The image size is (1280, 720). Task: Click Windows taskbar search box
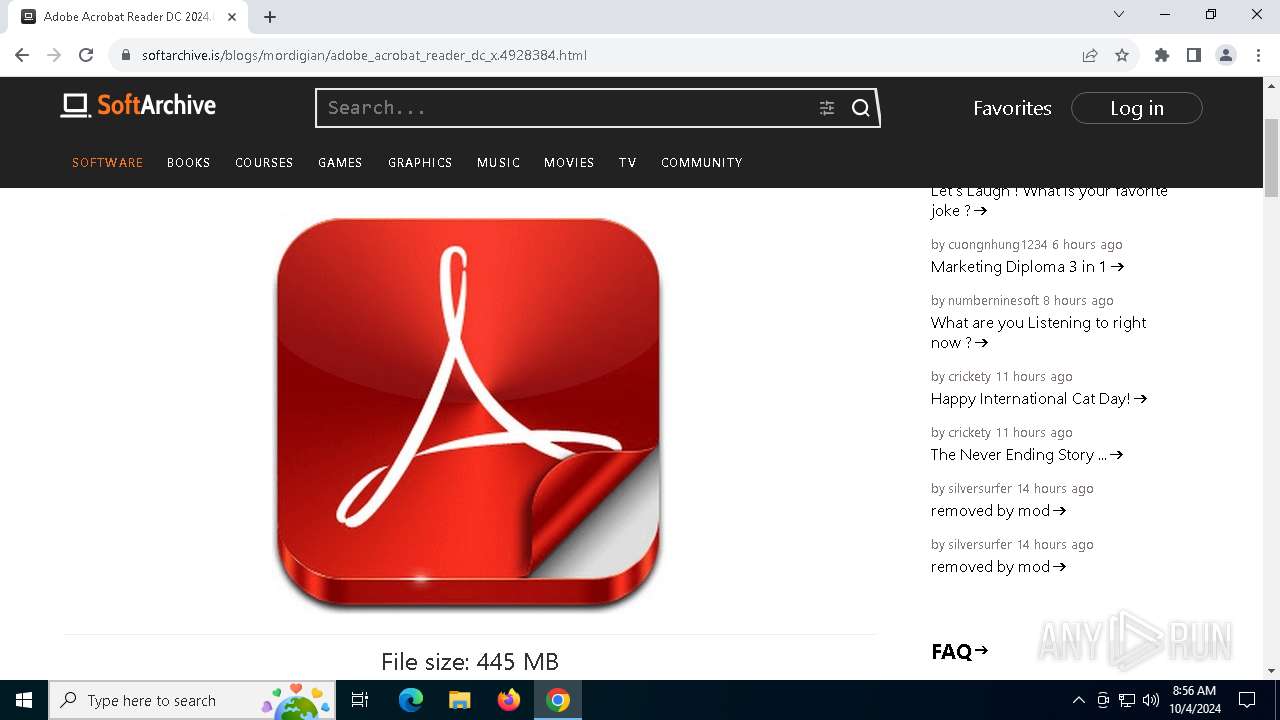pyautogui.click(x=191, y=700)
